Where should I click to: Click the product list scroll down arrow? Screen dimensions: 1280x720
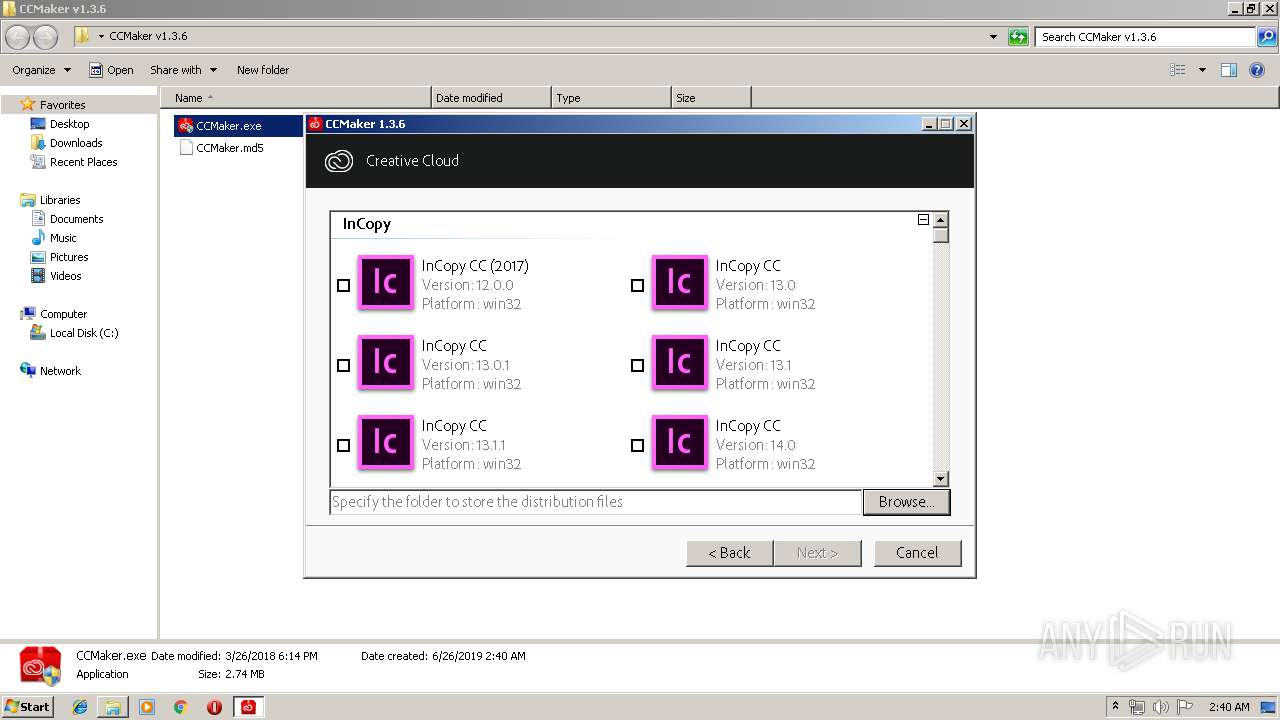tap(940, 479)
